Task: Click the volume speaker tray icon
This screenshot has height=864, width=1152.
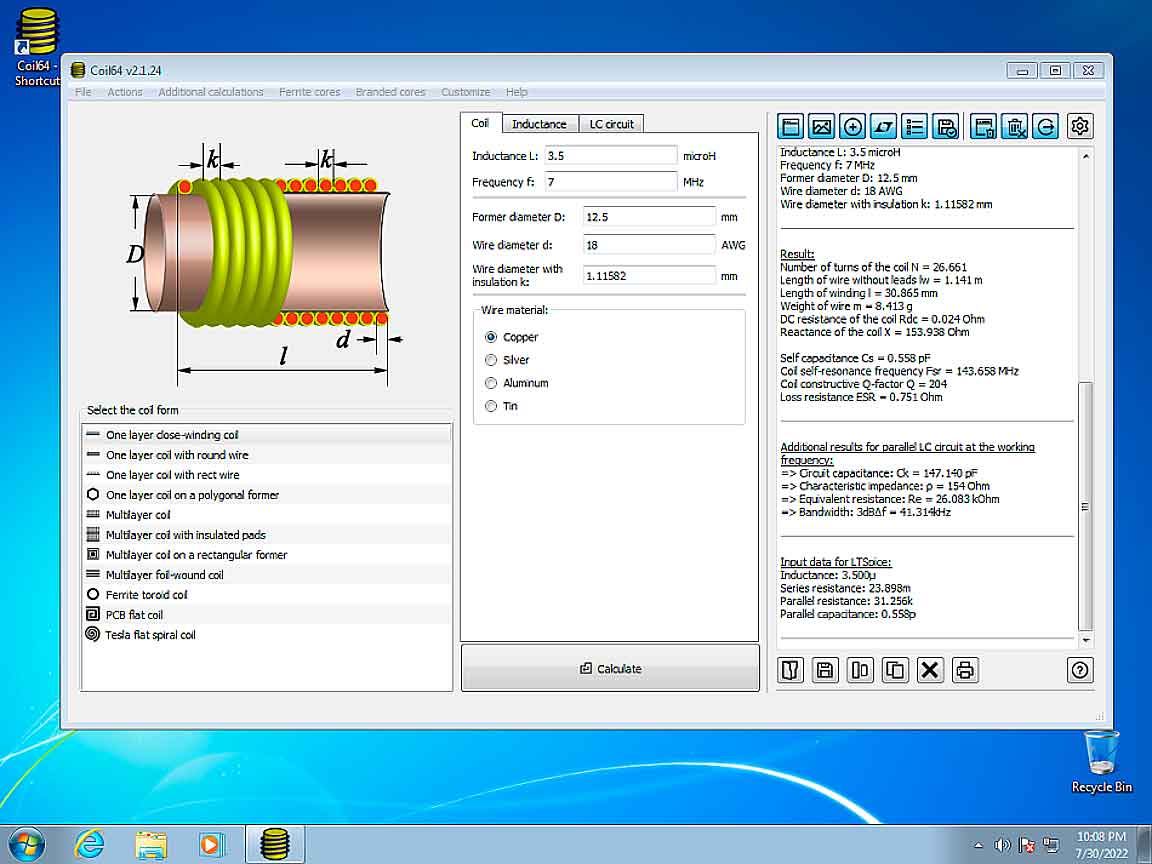Action: 1001,846
